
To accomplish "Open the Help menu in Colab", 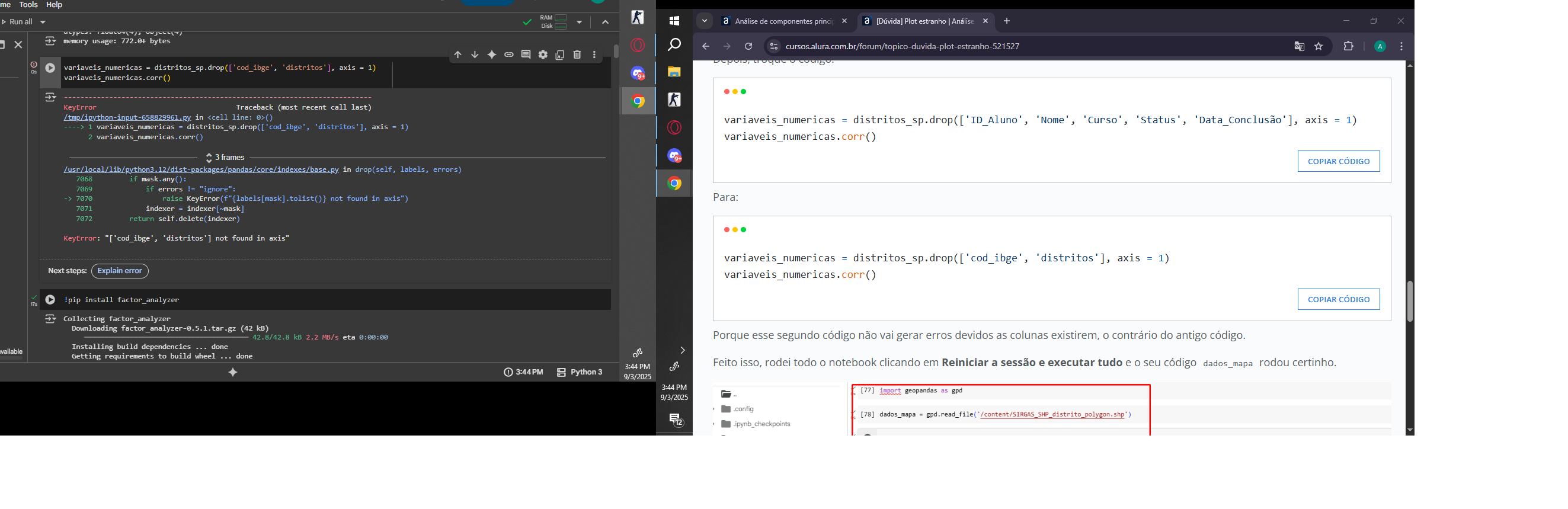I will tap(54, 5).
